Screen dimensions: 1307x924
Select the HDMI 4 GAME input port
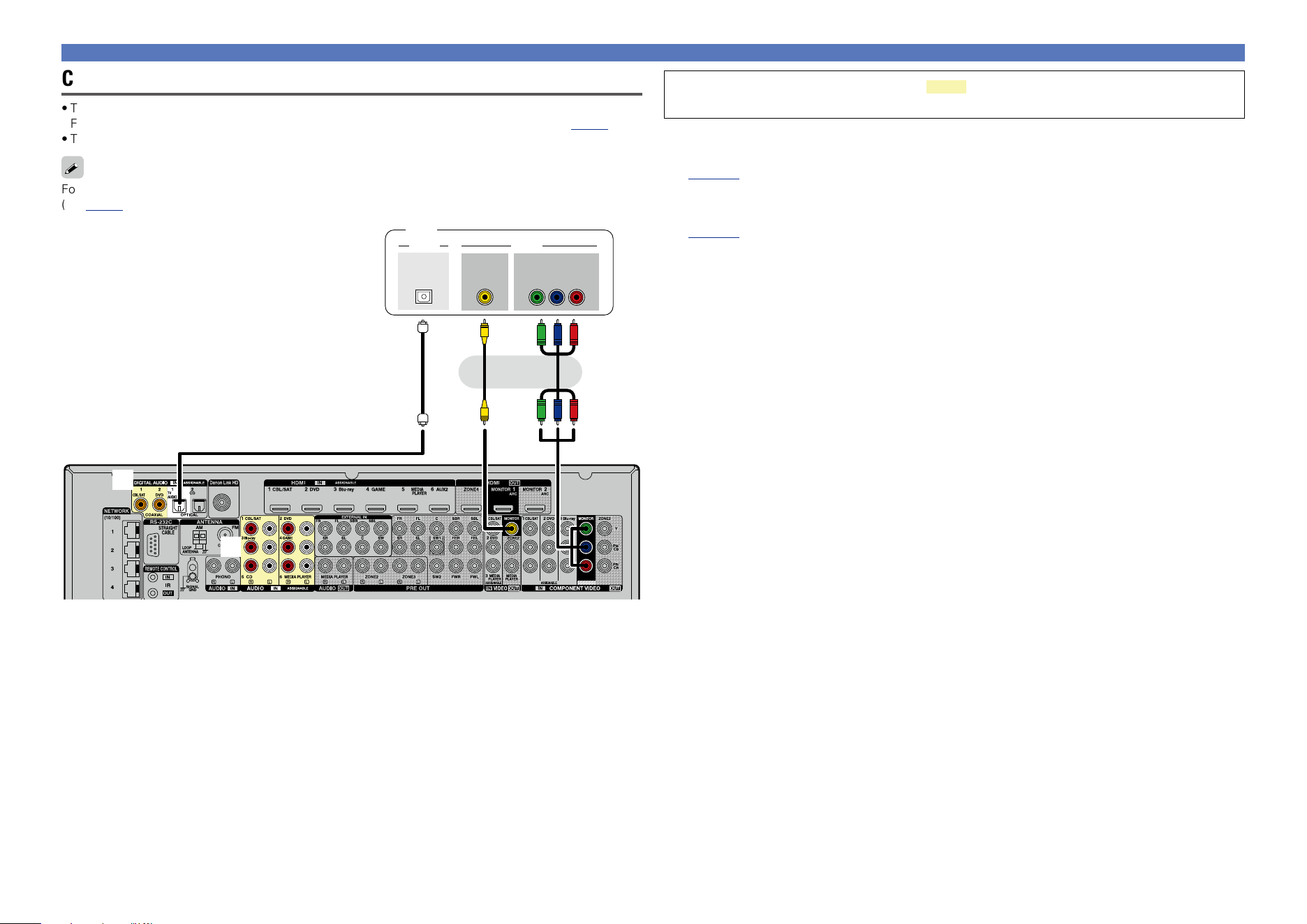tap(376, 509)
